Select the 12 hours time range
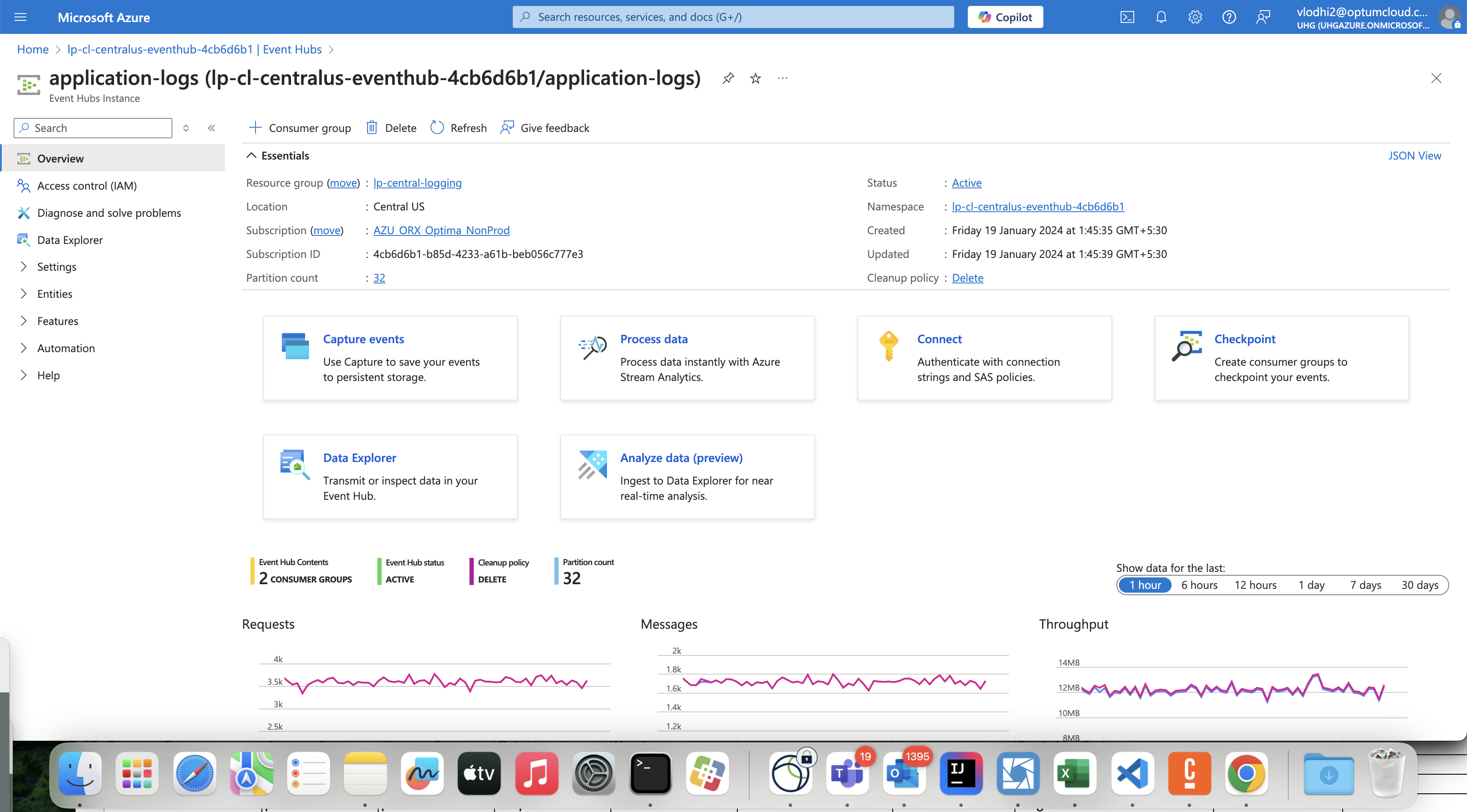Screen dimensions: 1467x812 [x=1255, y=585]
